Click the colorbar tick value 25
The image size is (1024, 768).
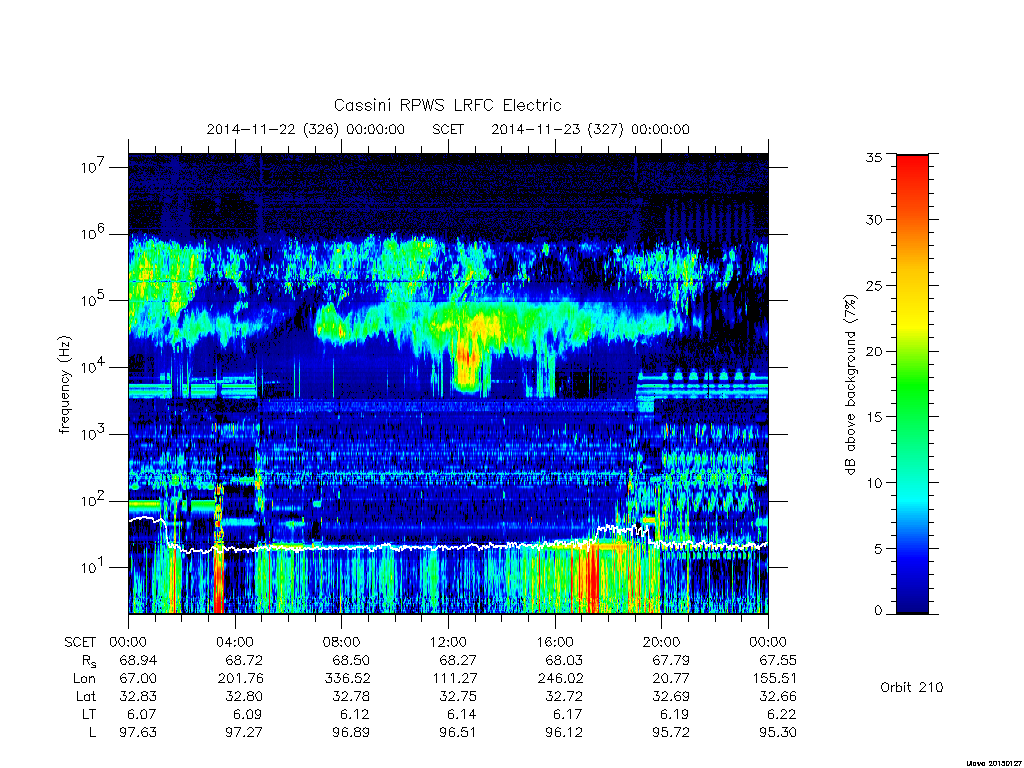click(x=874, y=286)
